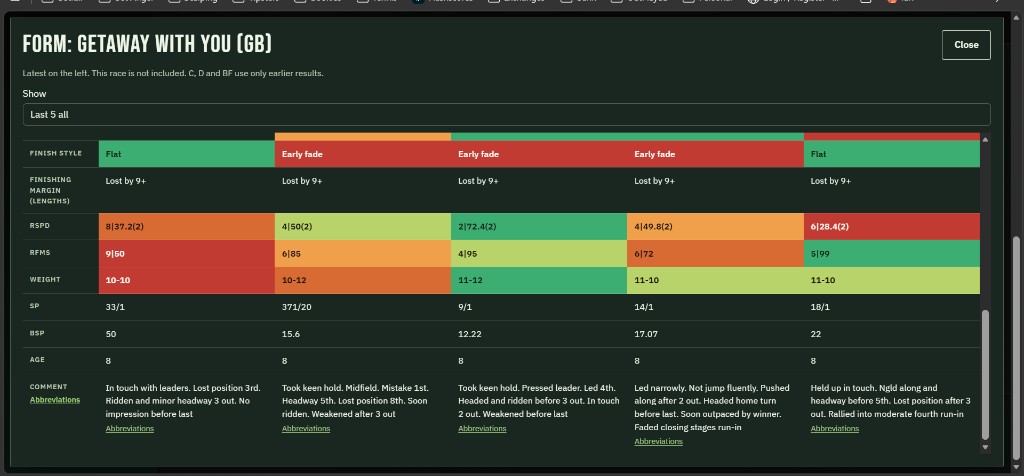Screen dimensions: 1024x476
Task: Click the page's outer vertical scrollbar thumb
Action: [x=1018, y=348]
